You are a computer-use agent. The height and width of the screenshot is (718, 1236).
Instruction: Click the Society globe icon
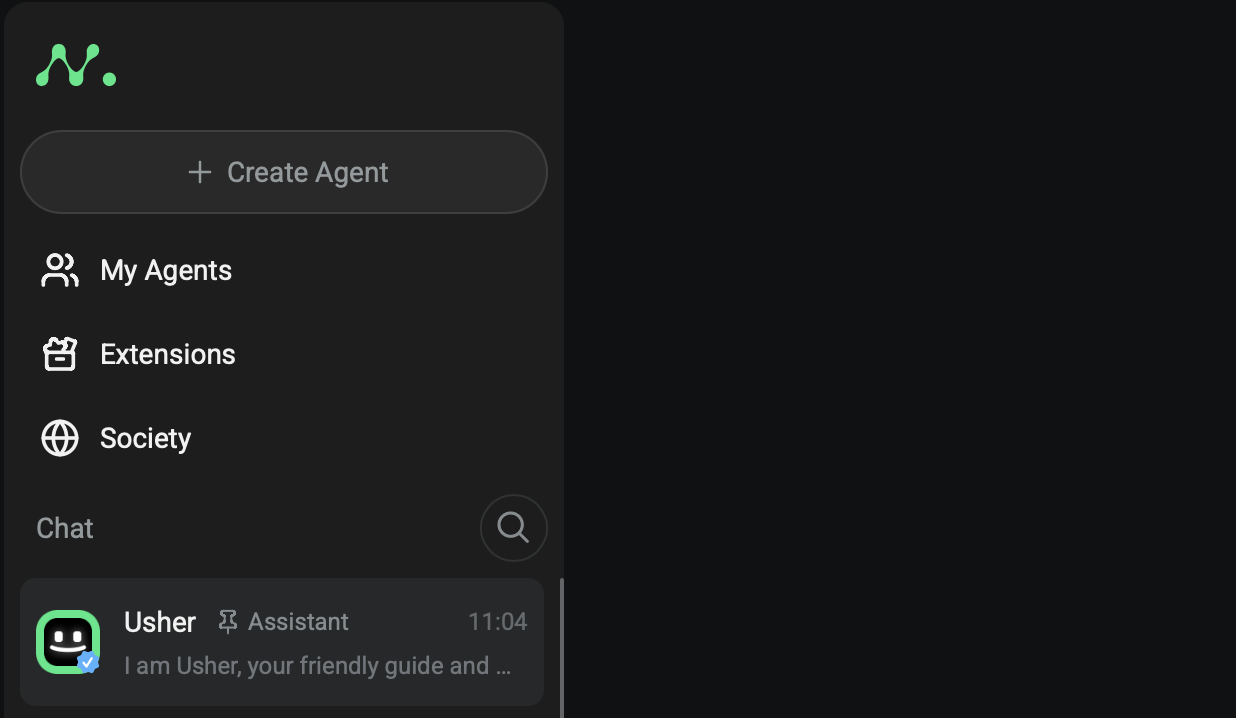tap(59, 438)
